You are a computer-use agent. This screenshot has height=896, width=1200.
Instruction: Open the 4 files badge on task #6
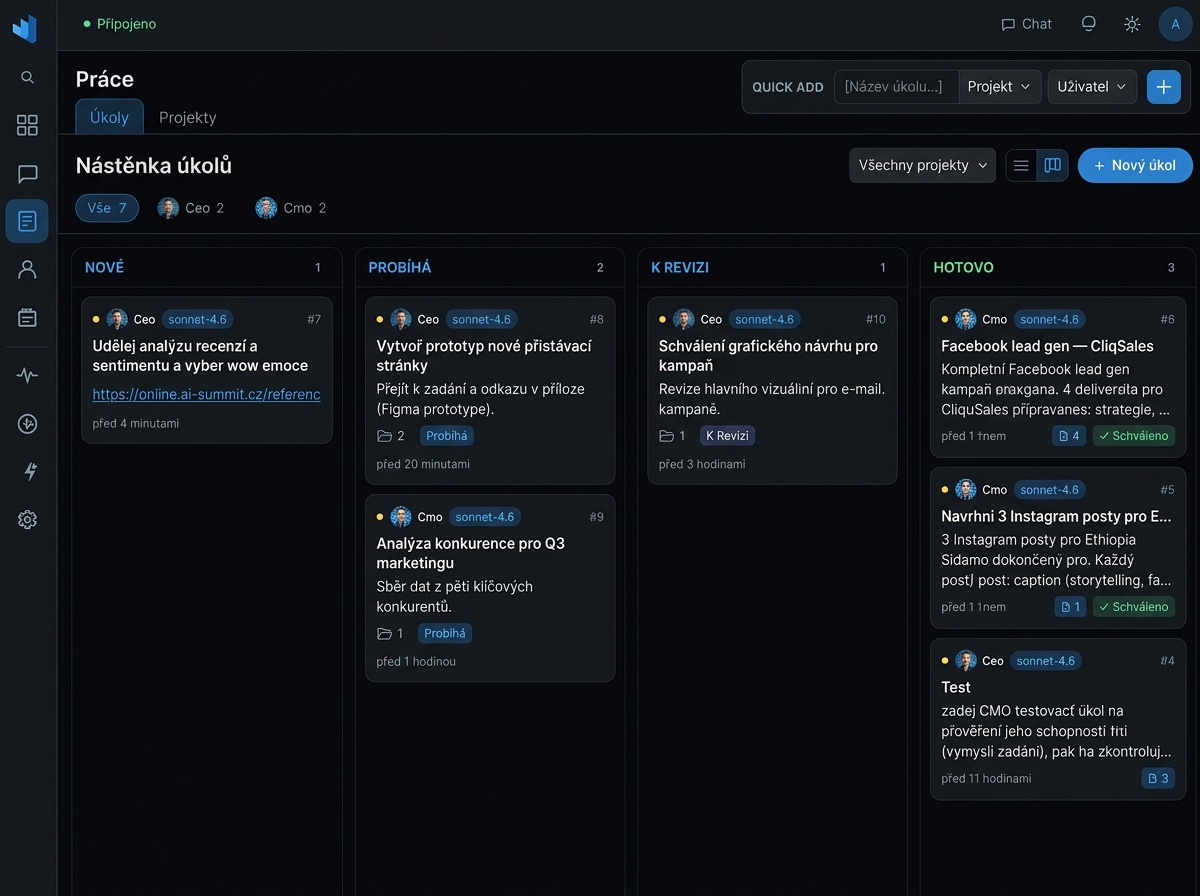coord(1069,436)
